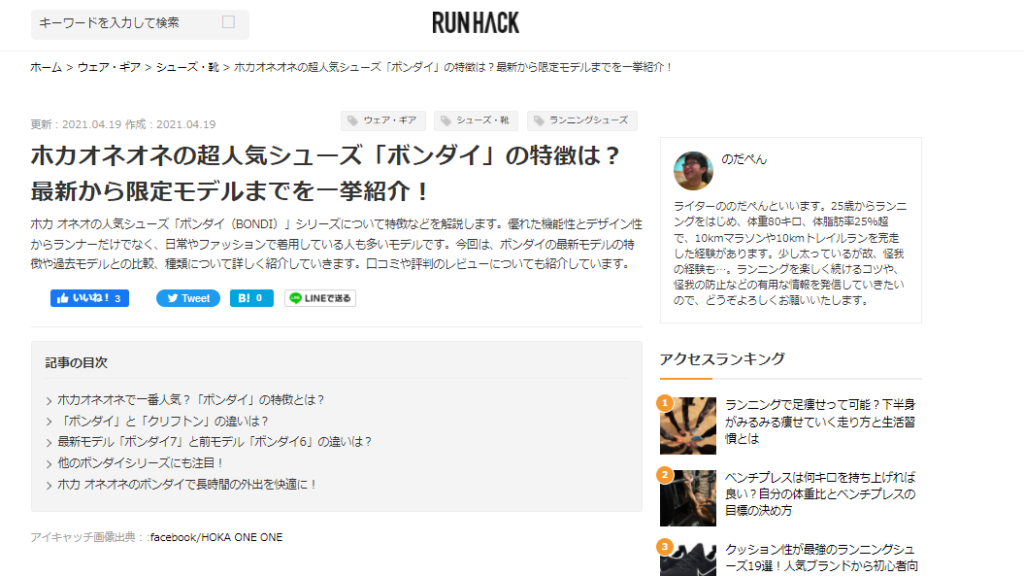
Task: Open ranking article ベンチプレスは何キロ
Action: [x=820, y=494]
